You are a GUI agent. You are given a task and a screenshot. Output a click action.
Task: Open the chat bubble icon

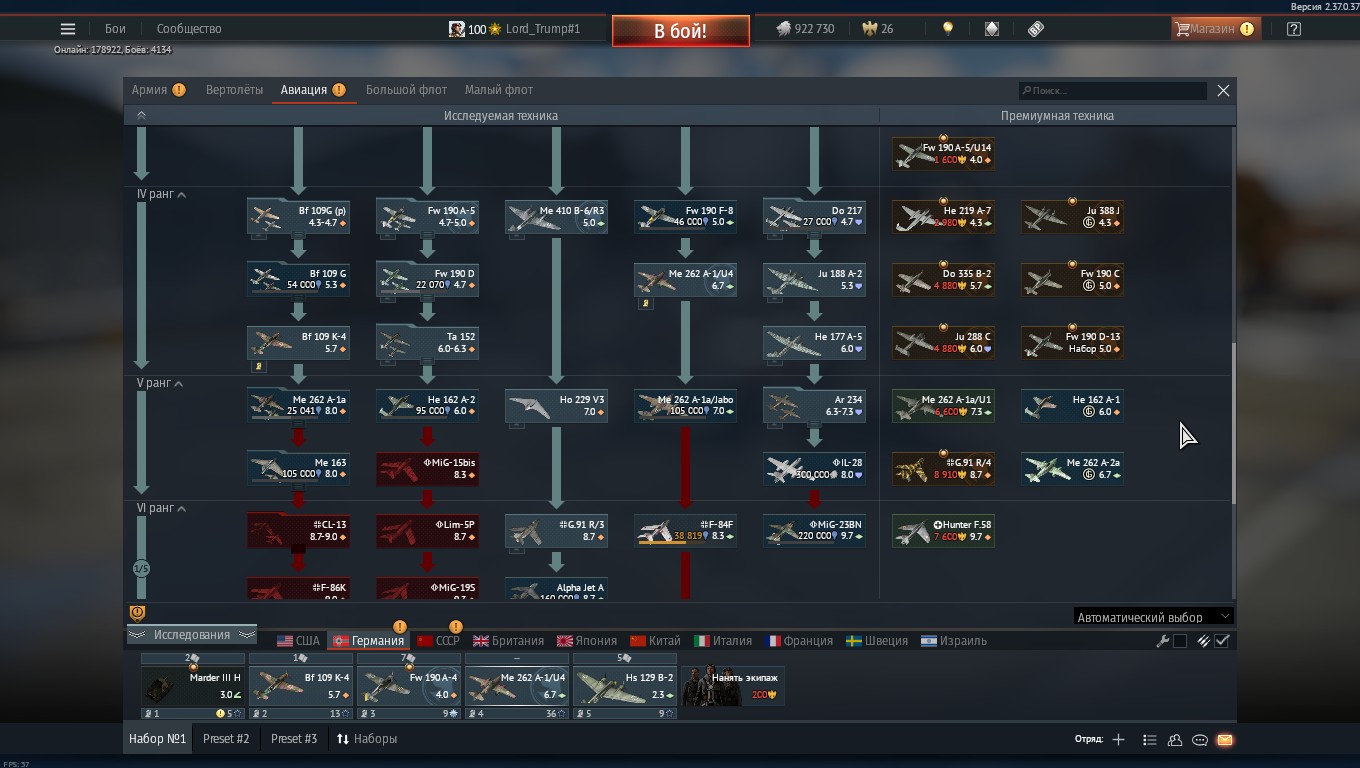1200,740
